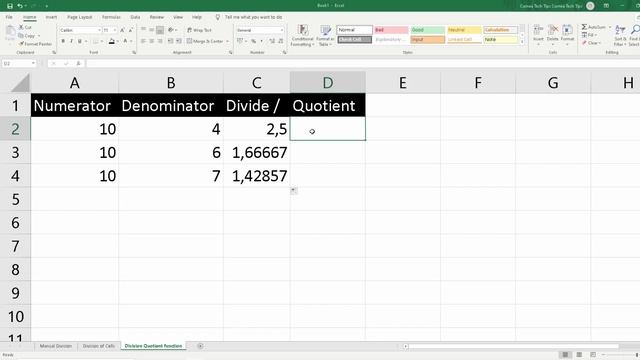Increase decimal places

[x=272, y=41]
